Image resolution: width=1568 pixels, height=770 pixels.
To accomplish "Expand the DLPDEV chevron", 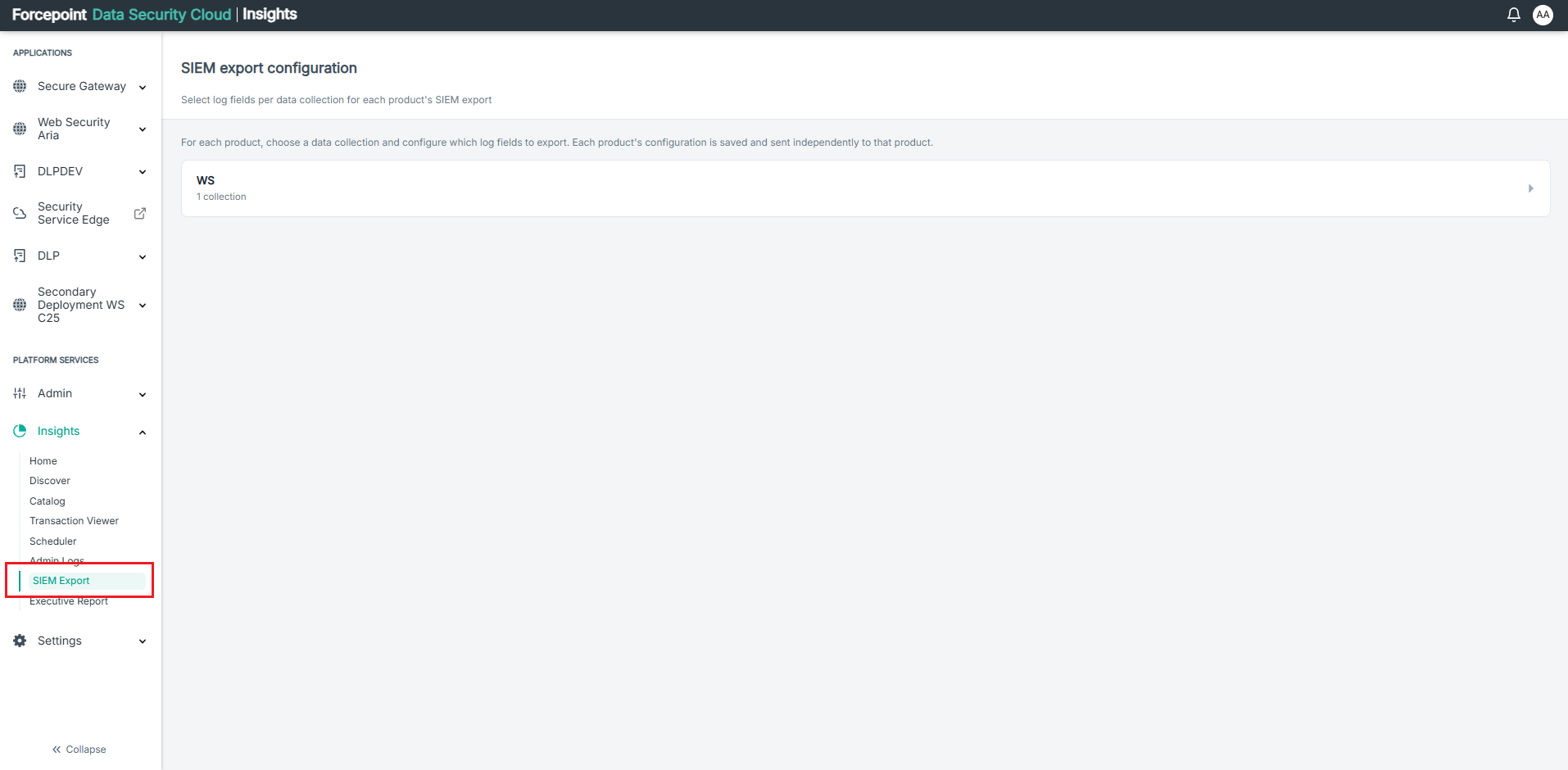I will pos(143,172).
